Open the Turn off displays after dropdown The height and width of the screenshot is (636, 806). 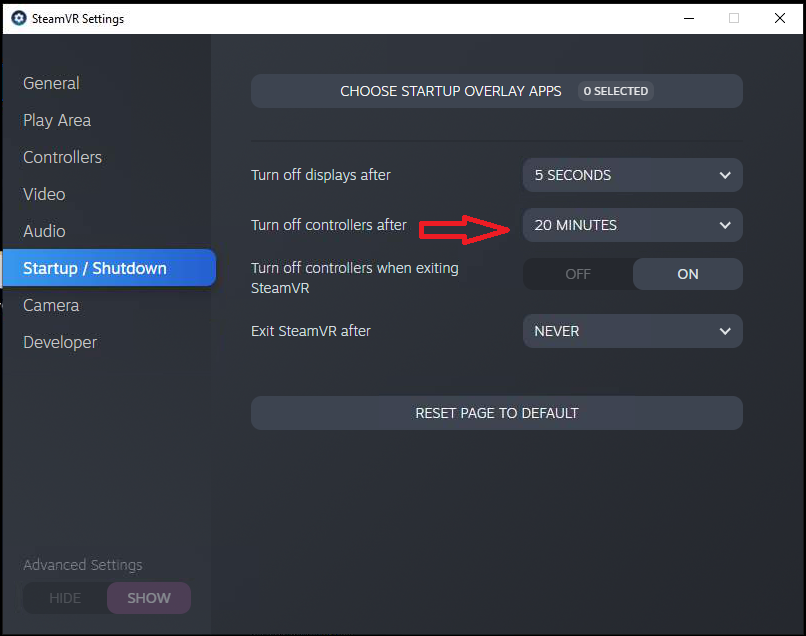632,175
